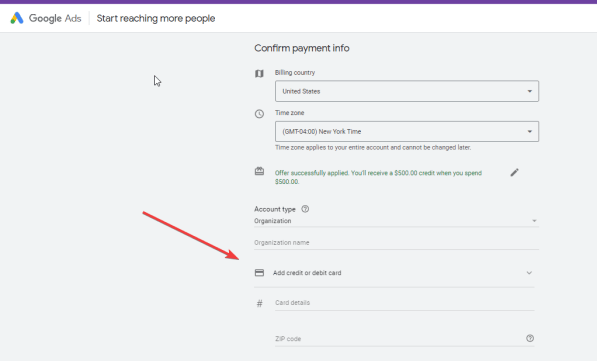Click the Google Ads logo
The image size is (597, 361).
click(17, 18)
